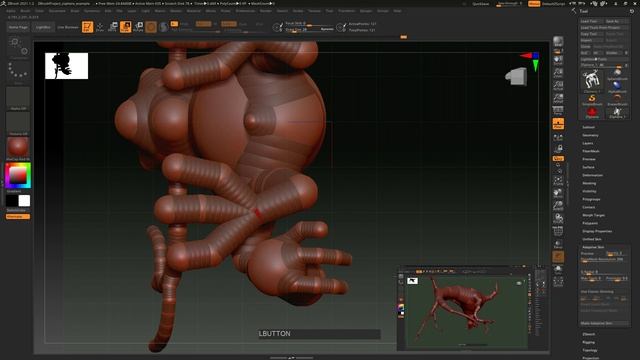Select the Move transform icon in top shelf
Screen dimensions: 640x360
[113, 27]
